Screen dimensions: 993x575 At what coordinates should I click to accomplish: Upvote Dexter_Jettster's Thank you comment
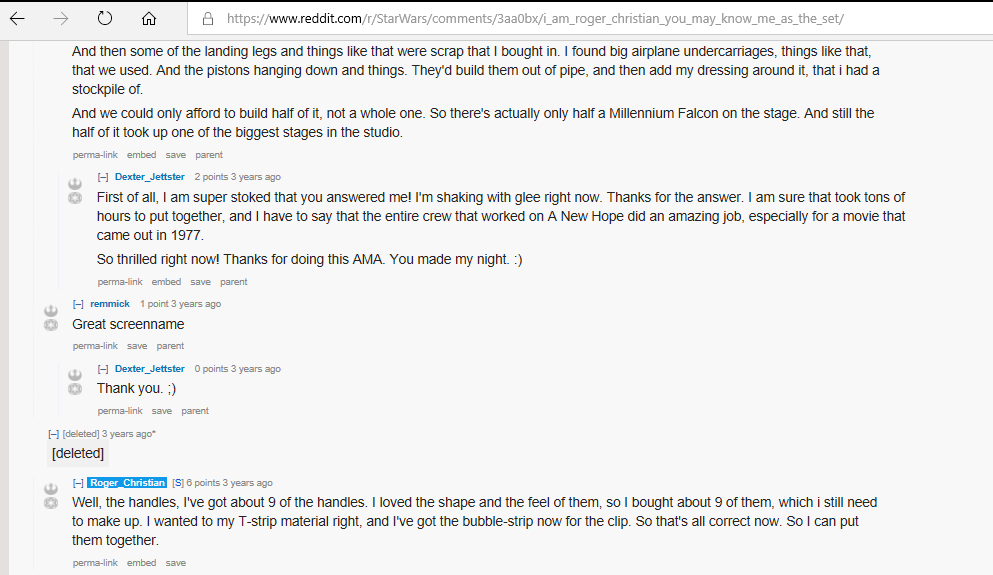tap(75, 375)
